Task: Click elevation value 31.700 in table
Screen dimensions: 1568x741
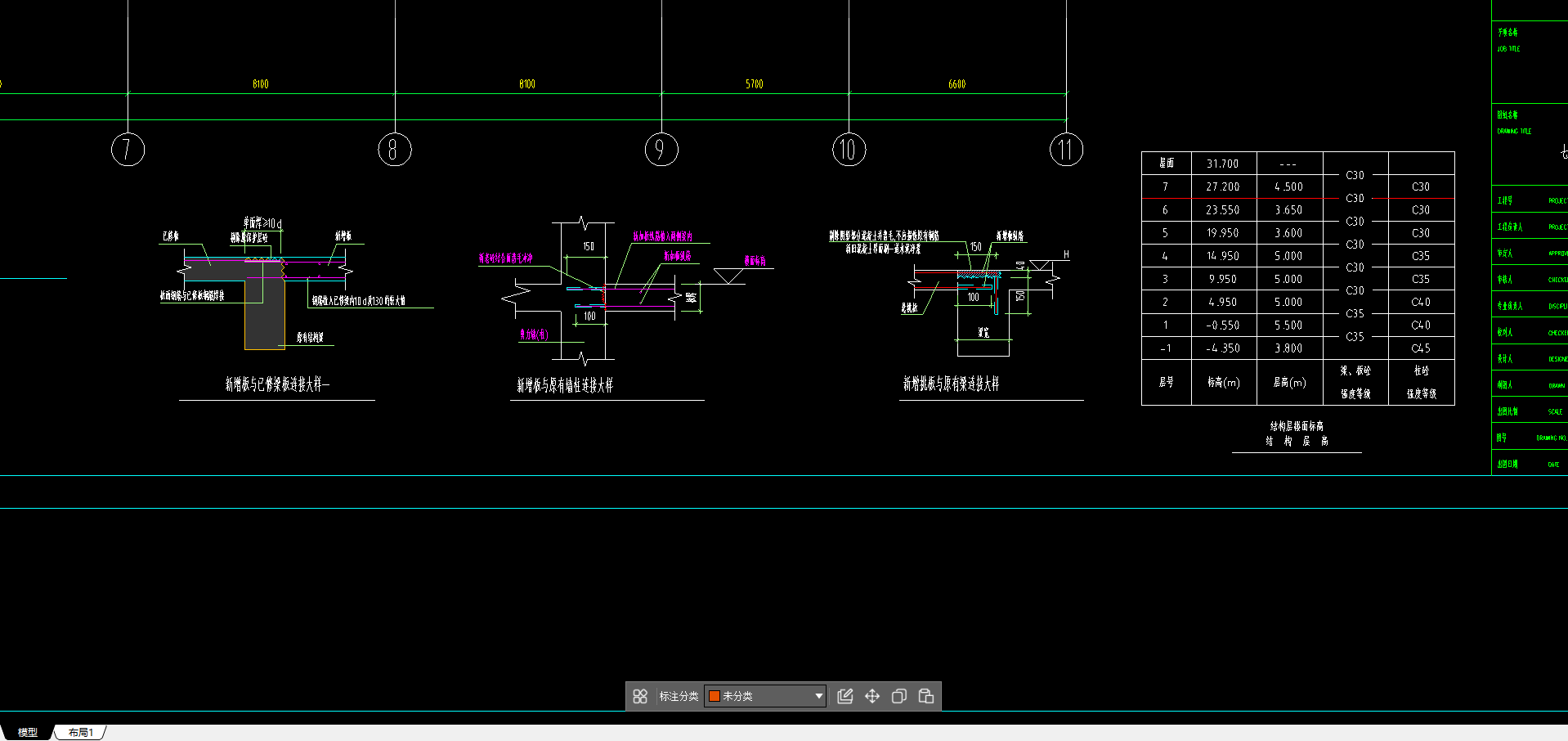Action: (x=1222, y=164)
